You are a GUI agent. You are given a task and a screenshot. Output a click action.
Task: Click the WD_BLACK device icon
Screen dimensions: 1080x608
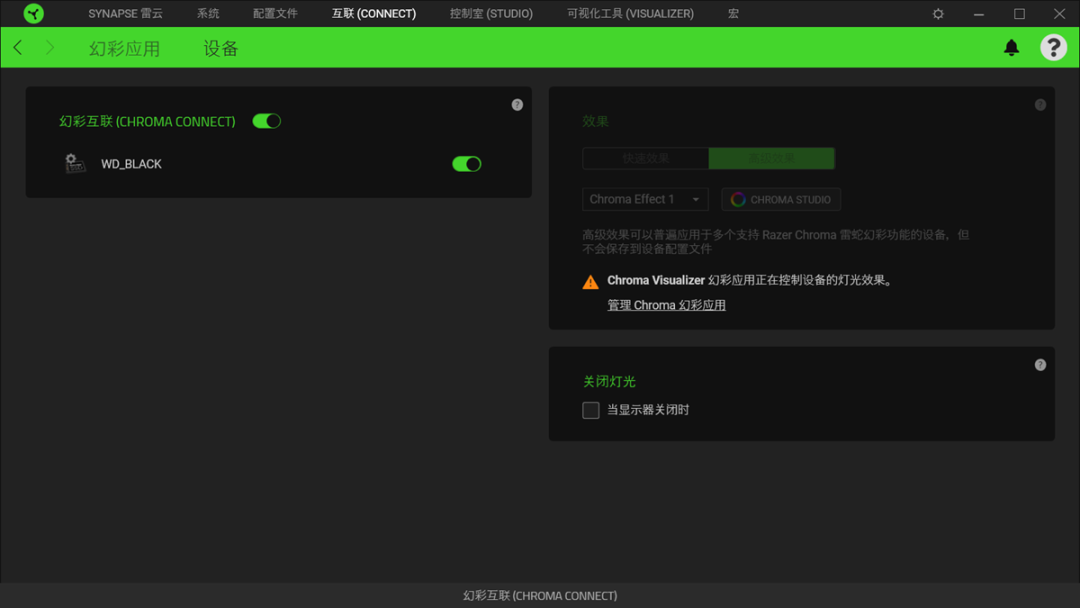(74, 163)
